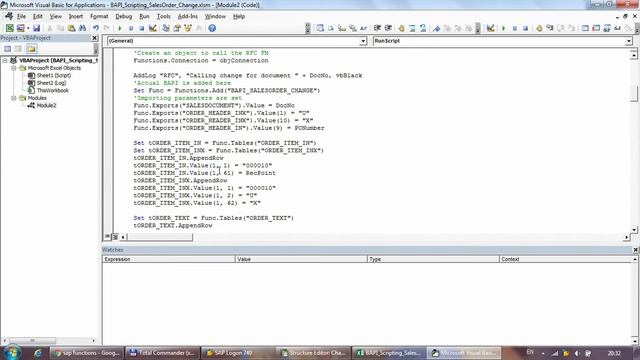Click the Context column header in Watches

click(566, 259)
